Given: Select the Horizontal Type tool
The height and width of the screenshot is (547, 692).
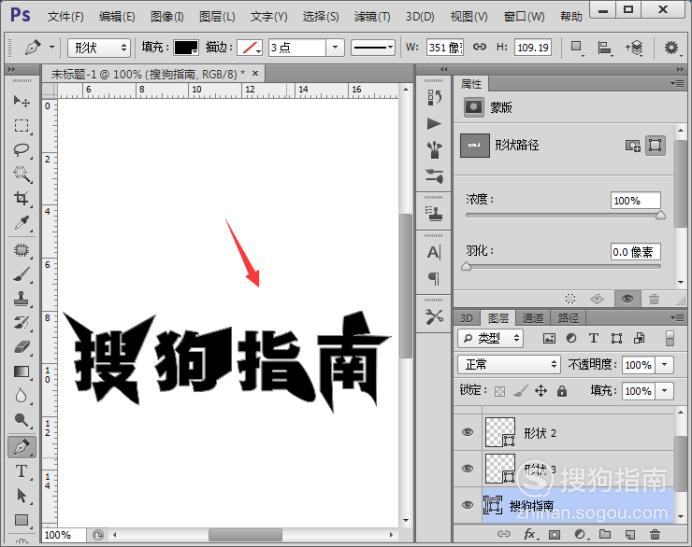Looking at the screenshot, I should coord(21,472).
